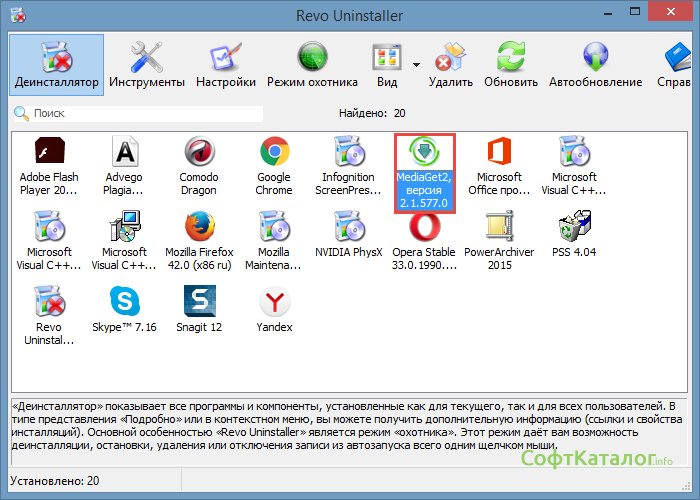Expand the Вид dropdown arrow
This screenshot has height=500, width=700.
(x=413, y=55)
